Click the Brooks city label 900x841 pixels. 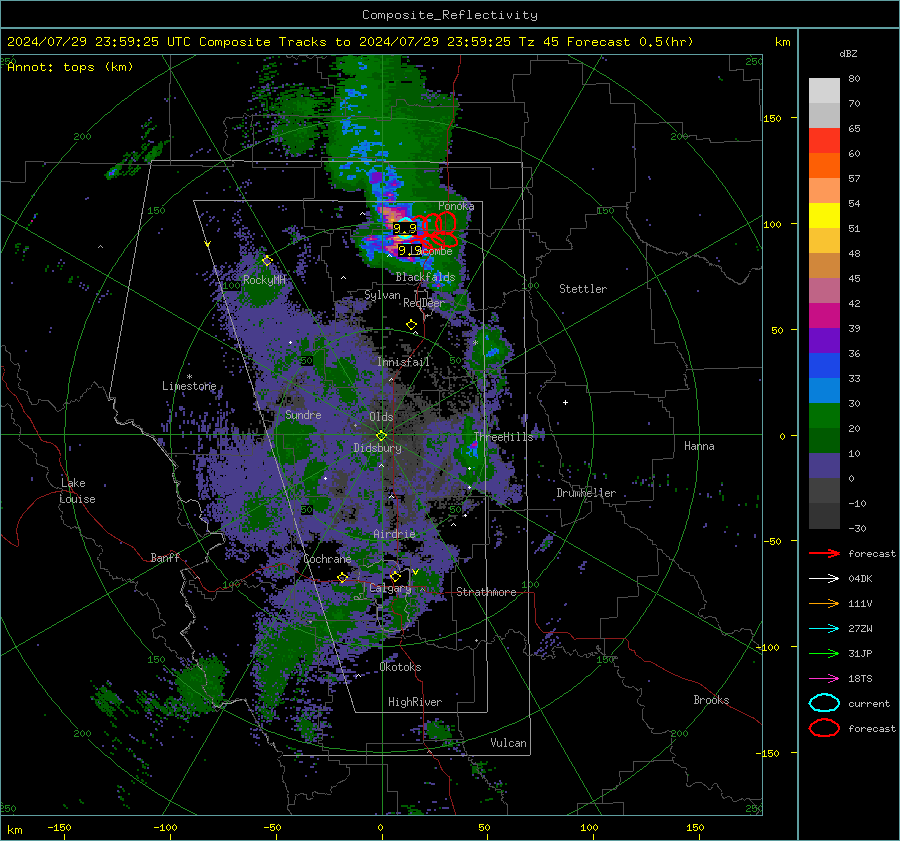[x=711, y=700]
